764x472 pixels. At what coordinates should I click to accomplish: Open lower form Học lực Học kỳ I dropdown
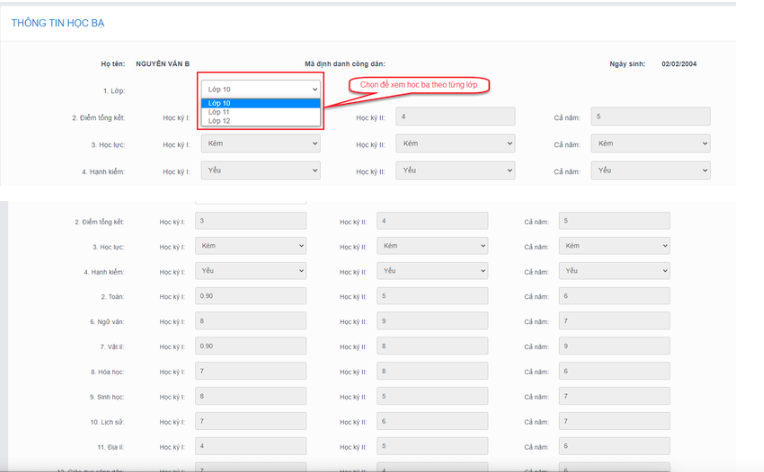pyautogui.click(x=251, y=245)
